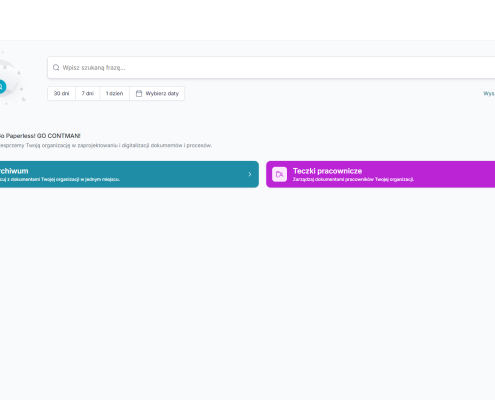Focus the Wpisz szukaną frazę search box
Screen dimensions: 495x400
(x=271, y=68)
